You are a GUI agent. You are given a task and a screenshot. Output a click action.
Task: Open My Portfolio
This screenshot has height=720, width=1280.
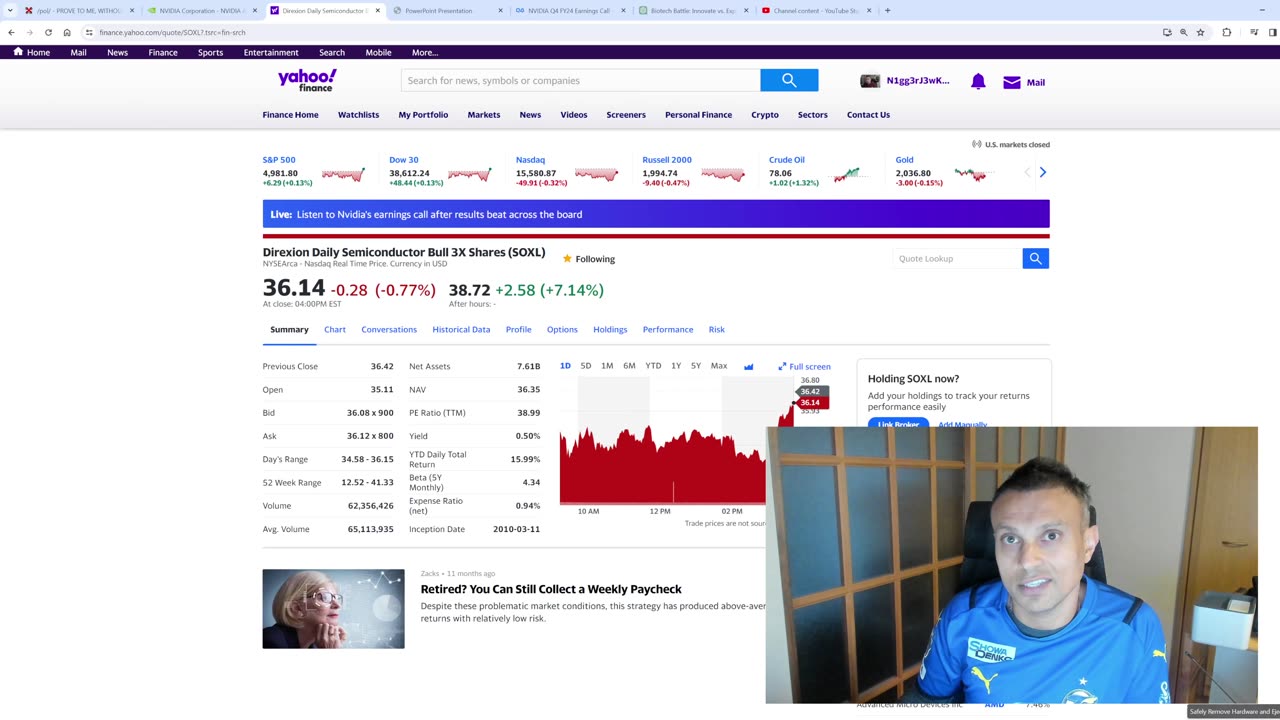[423, 114]
